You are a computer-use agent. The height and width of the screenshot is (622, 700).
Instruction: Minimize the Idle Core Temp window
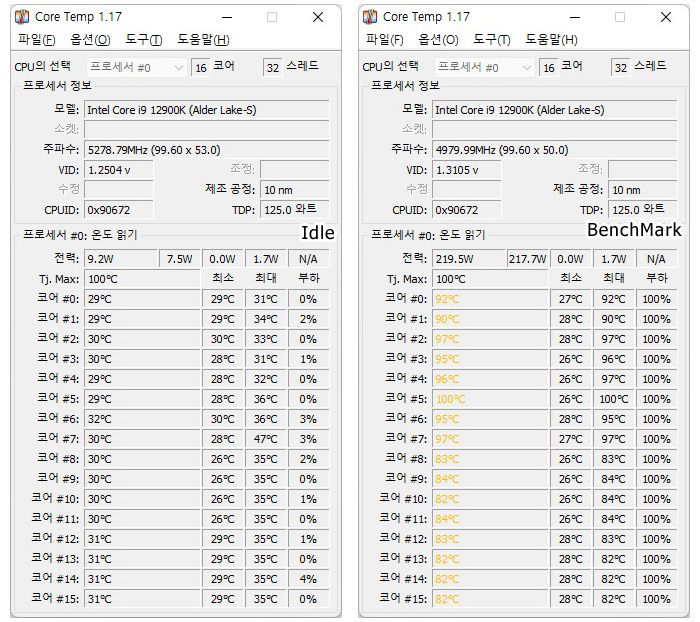pyautogui.click(x=227, y=17)
